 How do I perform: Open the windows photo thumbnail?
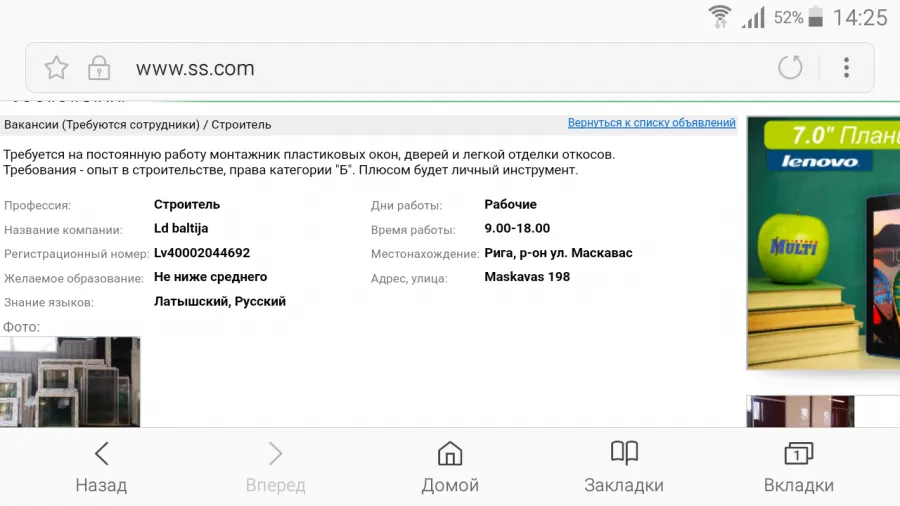pos(70,382)
